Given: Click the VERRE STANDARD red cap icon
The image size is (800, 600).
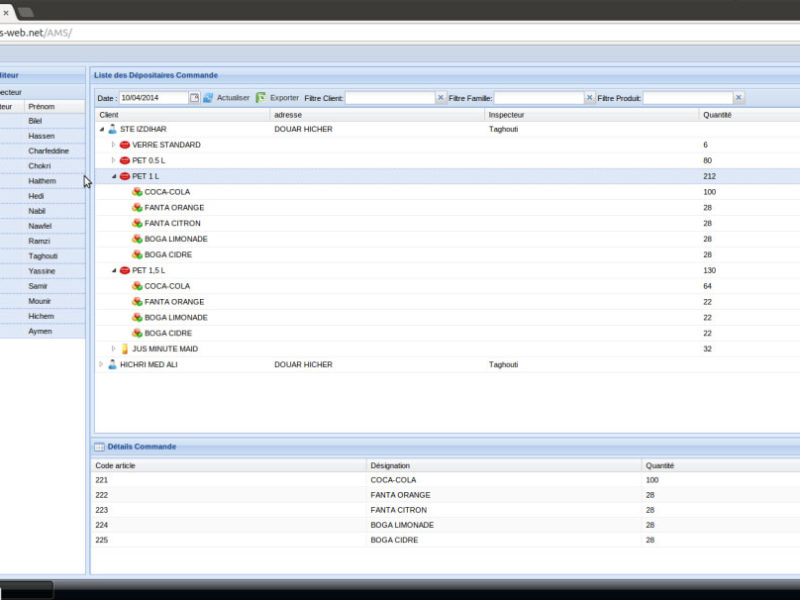Looking at the screenshot, I should 125,145.
